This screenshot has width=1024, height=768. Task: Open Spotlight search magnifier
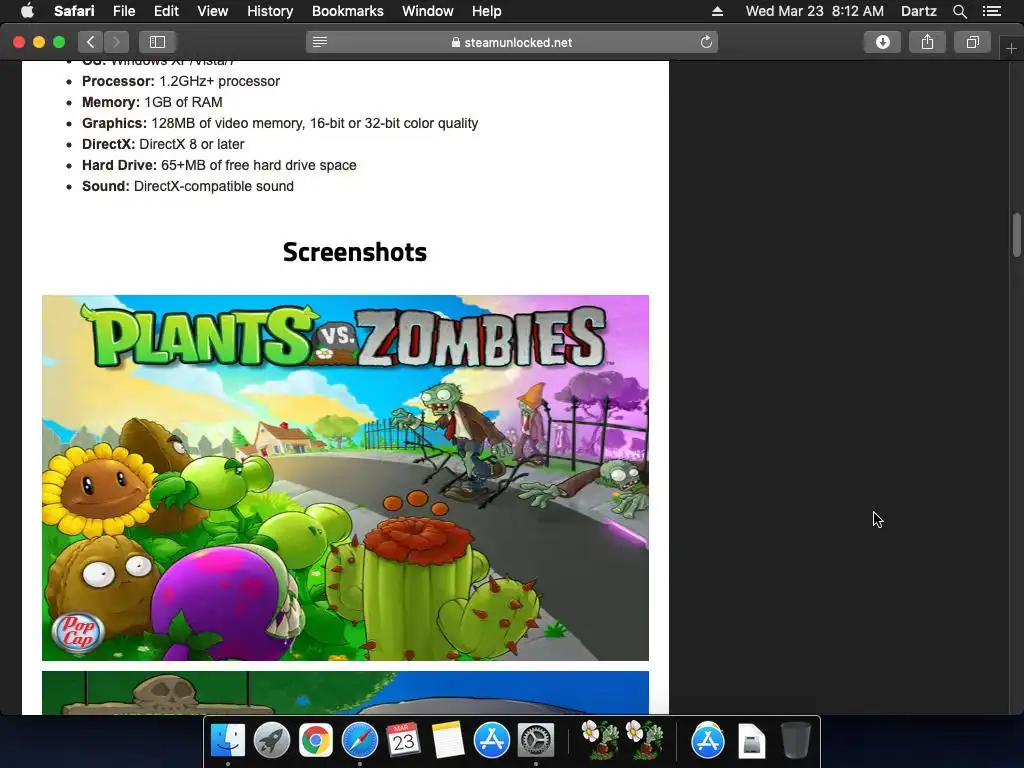pos(959,11)
